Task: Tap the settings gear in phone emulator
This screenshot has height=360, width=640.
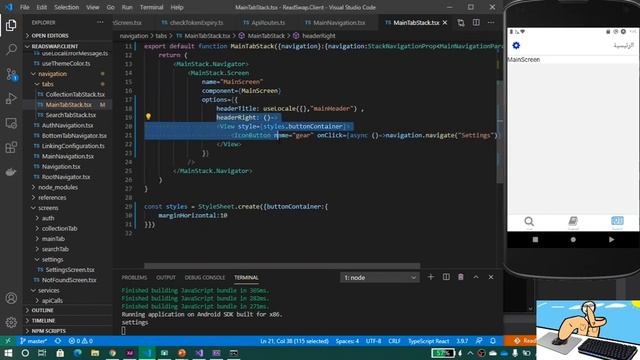Action: 516,45
